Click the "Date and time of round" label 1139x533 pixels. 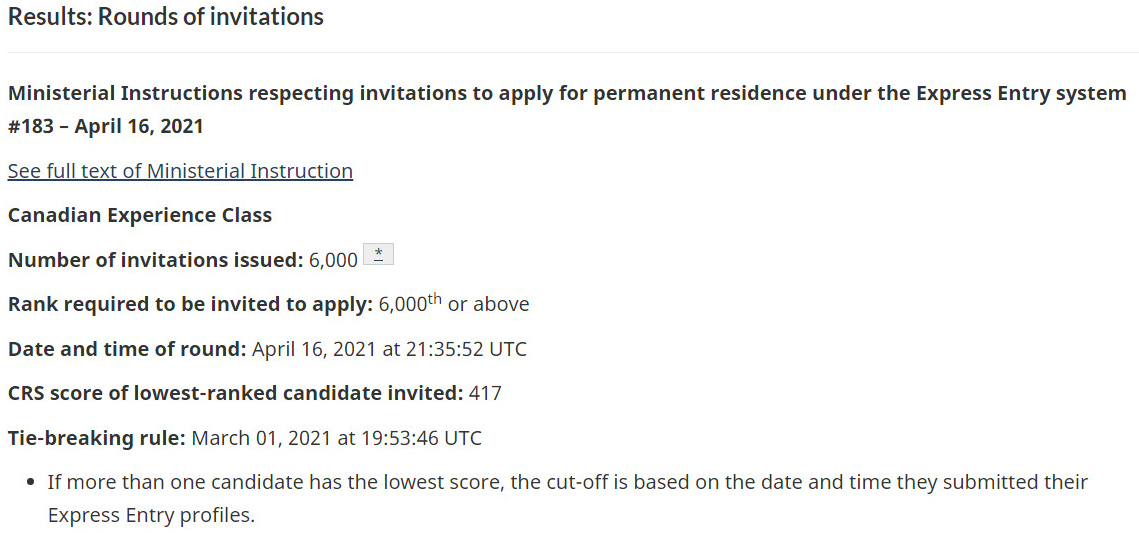(127, 349)
